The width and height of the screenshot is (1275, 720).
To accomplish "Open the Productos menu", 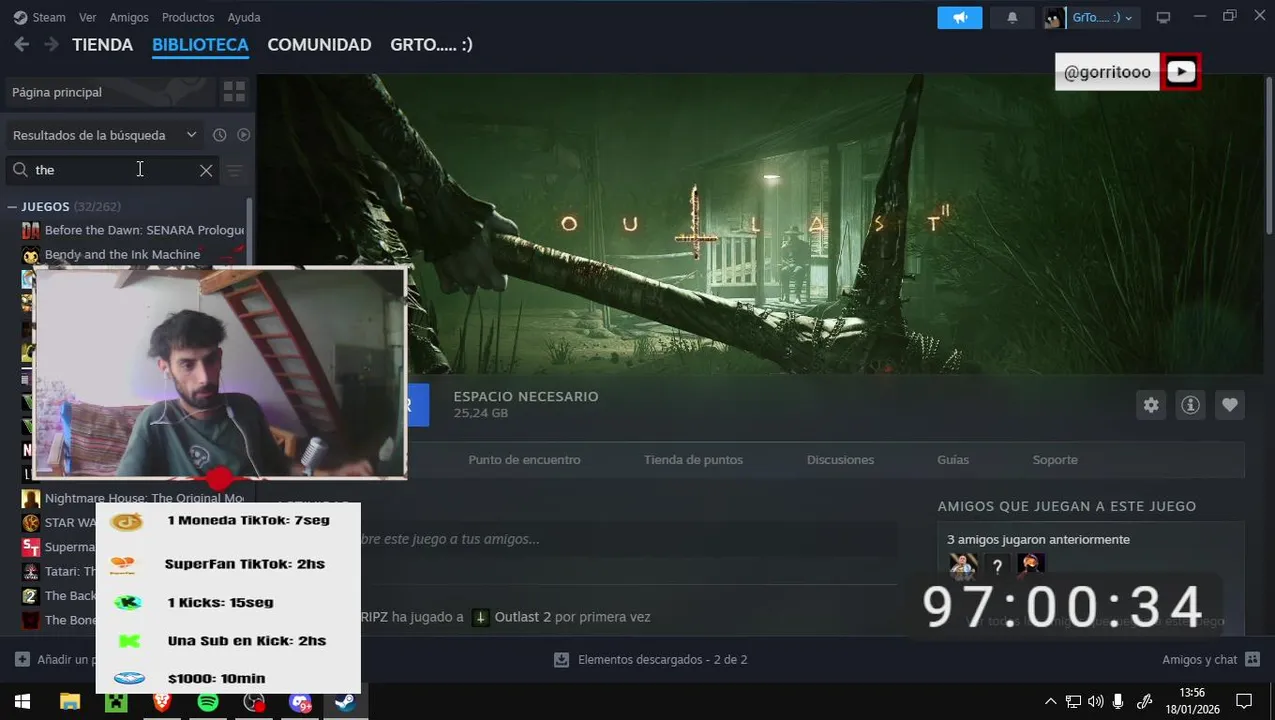I will [x=188, y=17].
